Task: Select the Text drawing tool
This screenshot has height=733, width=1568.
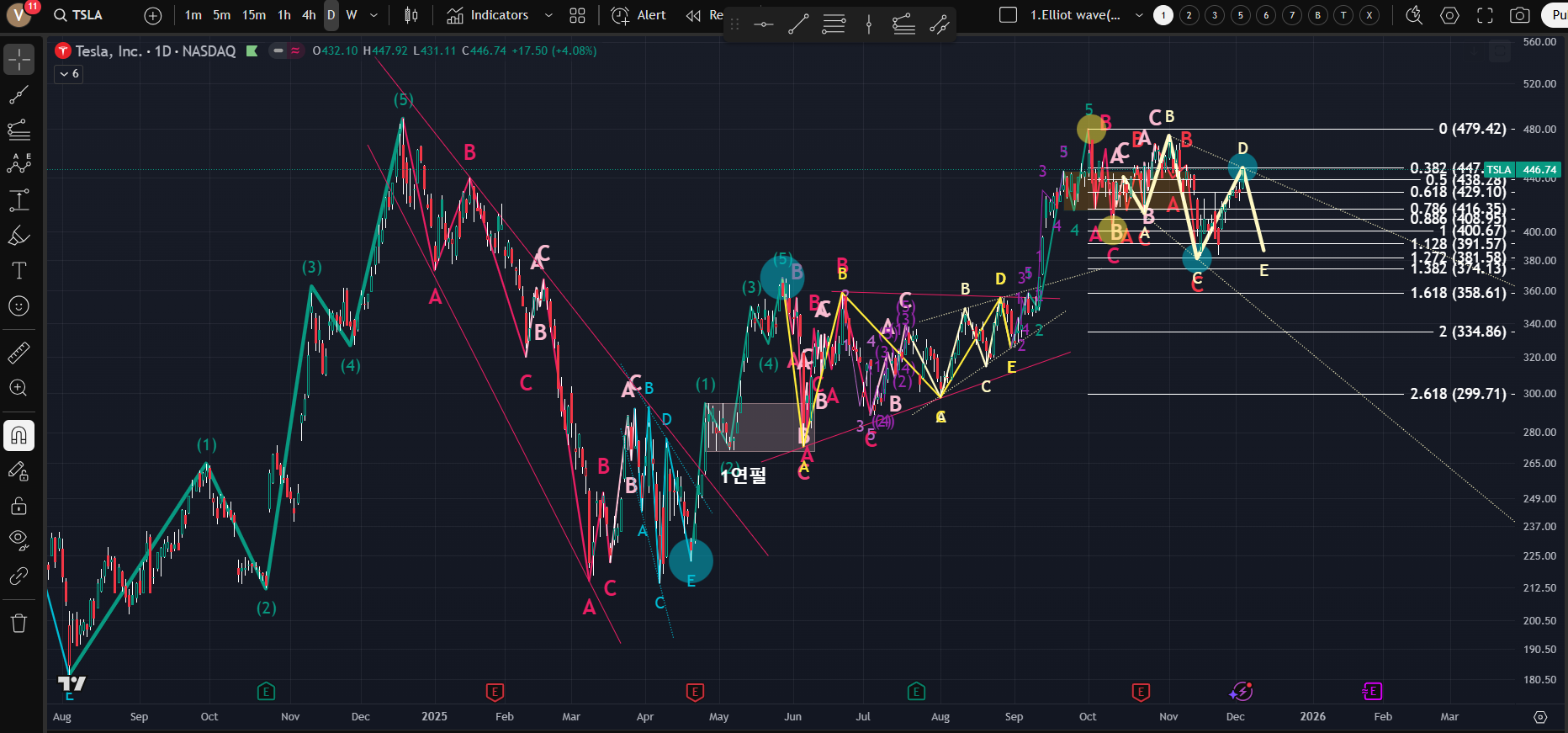Action: pos(19,270)
